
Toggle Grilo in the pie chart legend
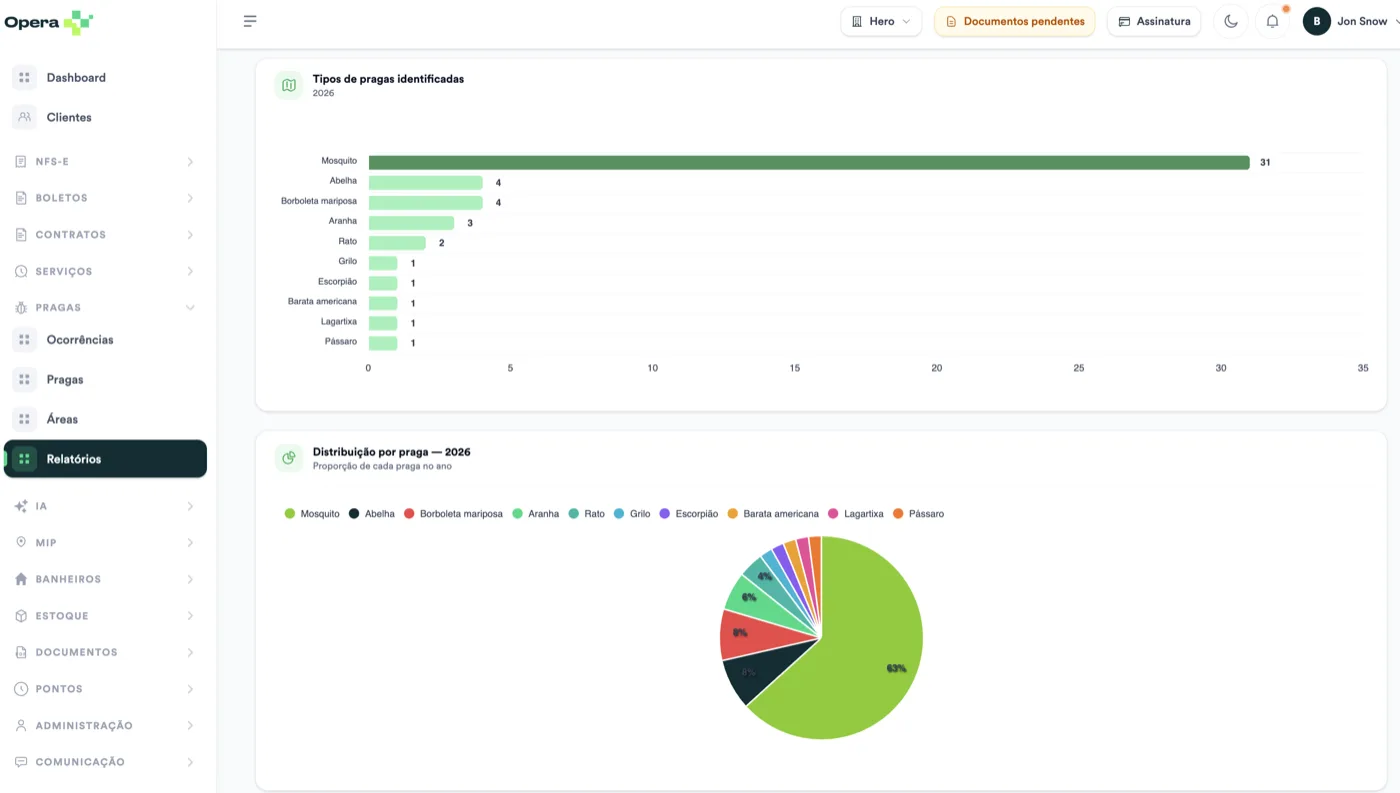[632, 514]
